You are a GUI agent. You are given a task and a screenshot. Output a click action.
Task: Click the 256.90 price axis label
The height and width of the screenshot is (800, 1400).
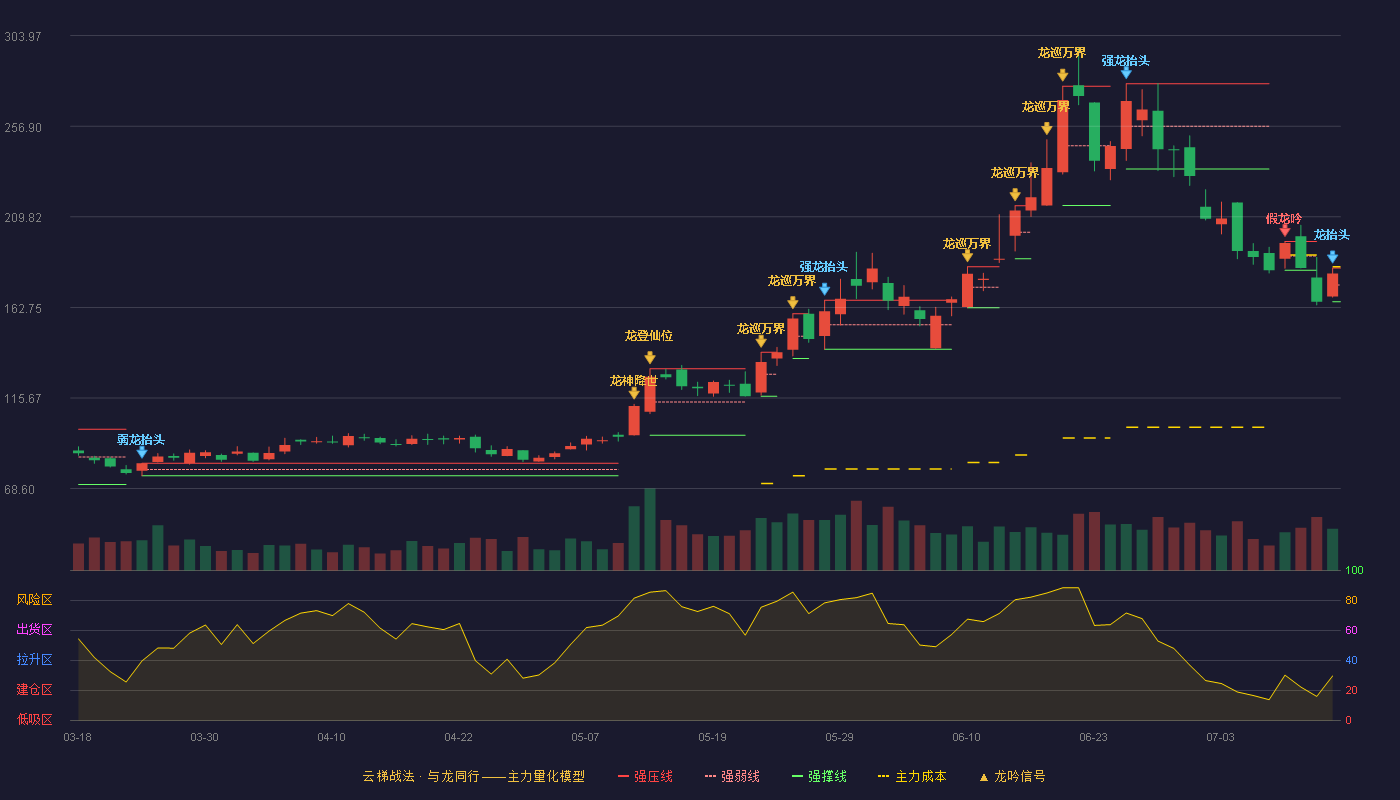click(23, 127)
